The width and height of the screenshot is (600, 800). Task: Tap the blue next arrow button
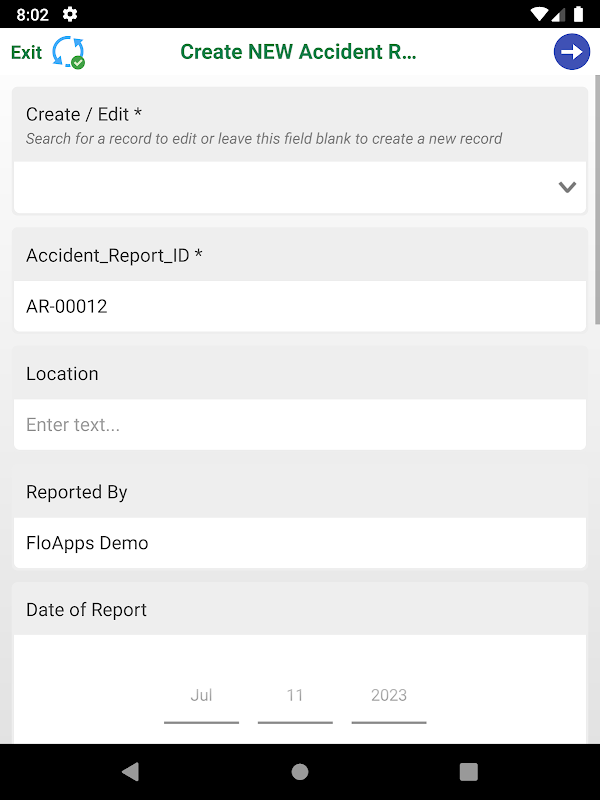tap(571, 52)
